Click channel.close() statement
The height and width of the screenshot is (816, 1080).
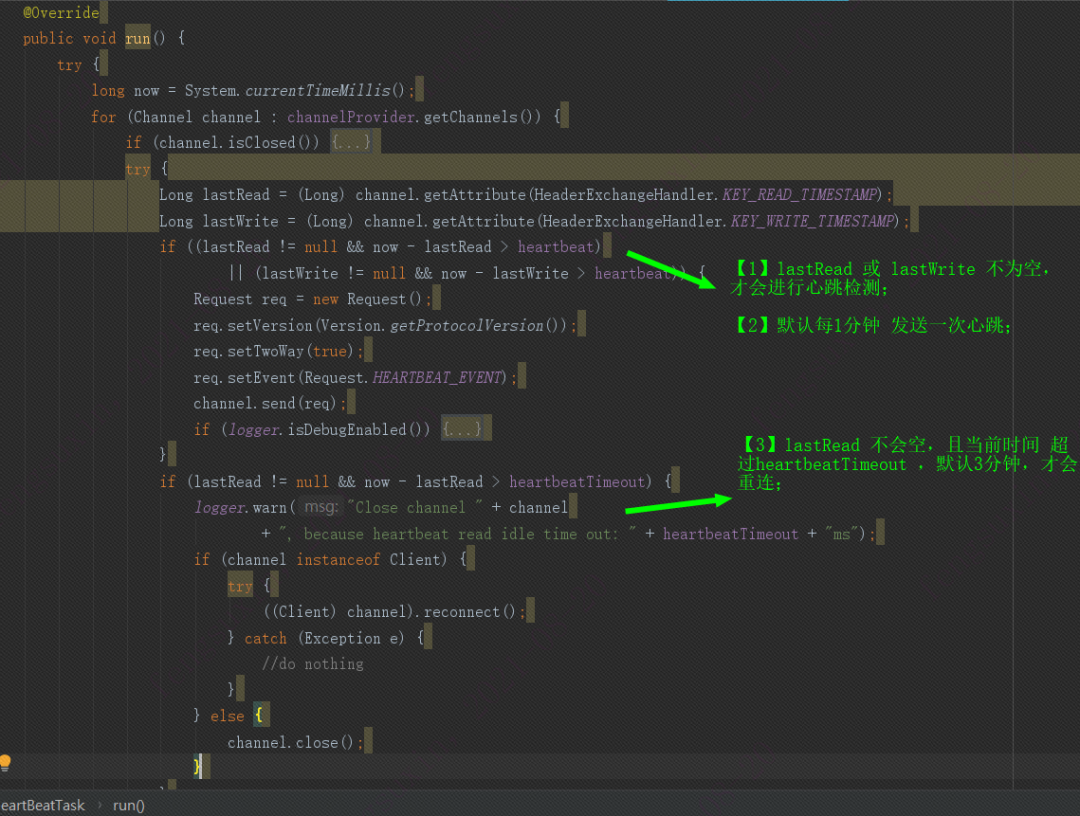(x=293, y=743)
